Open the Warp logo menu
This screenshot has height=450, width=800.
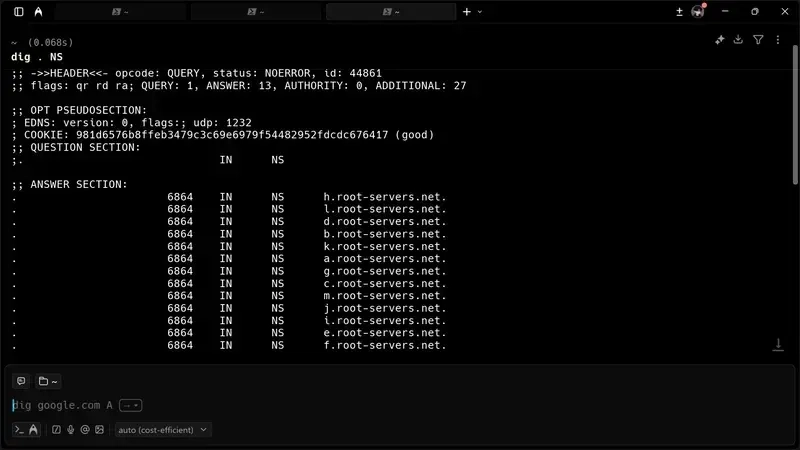tap(38, 12)
